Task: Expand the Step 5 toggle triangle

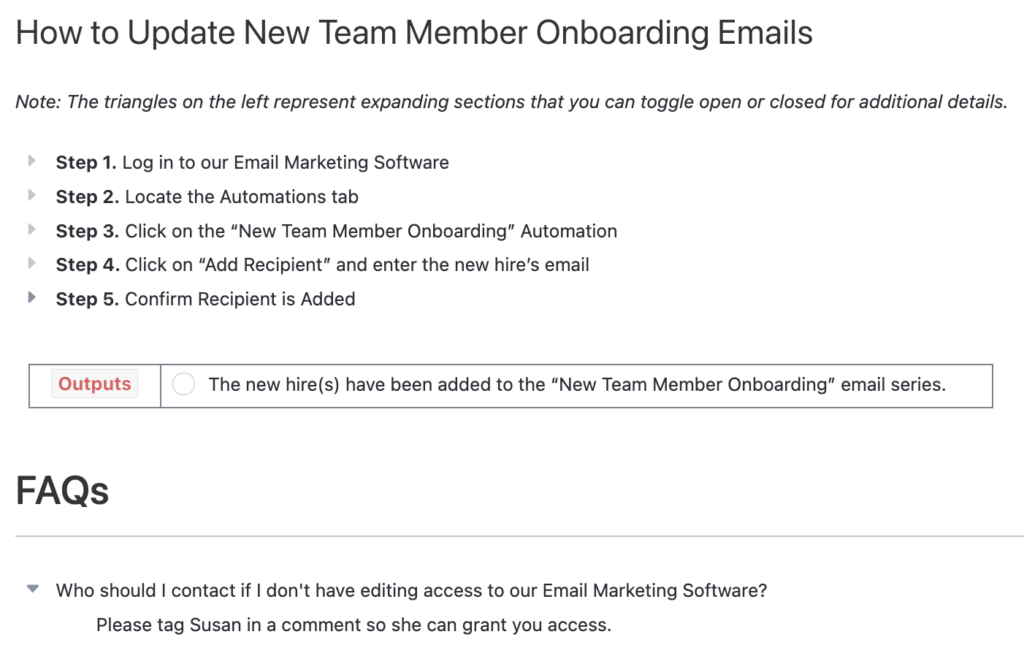Action: click(x=31, y=297)
